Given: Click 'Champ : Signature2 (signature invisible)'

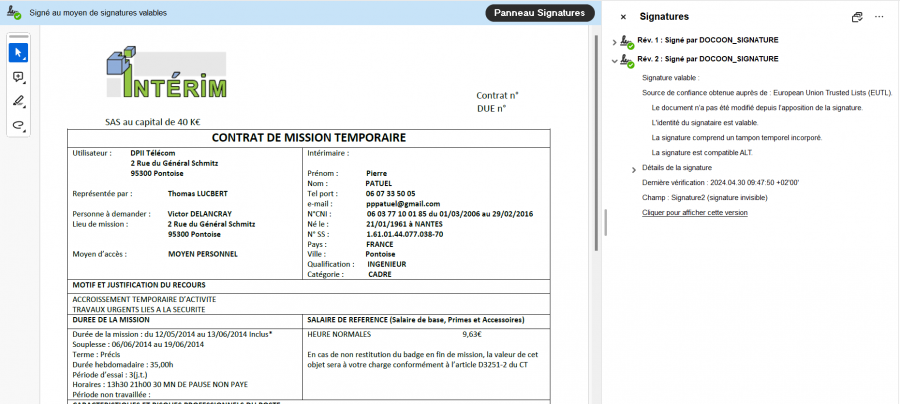Looking at the screenshot, I should [x=704, y=197].
